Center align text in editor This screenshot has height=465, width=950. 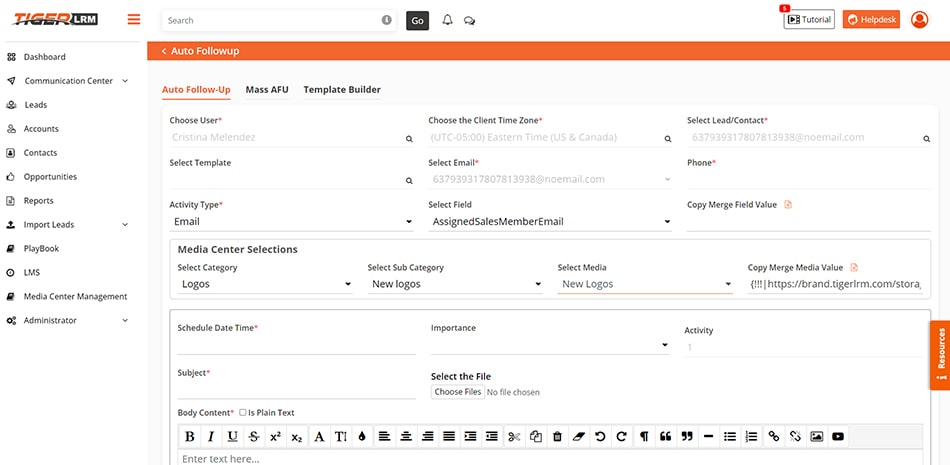pyautogui.click(x=406, y=436)
